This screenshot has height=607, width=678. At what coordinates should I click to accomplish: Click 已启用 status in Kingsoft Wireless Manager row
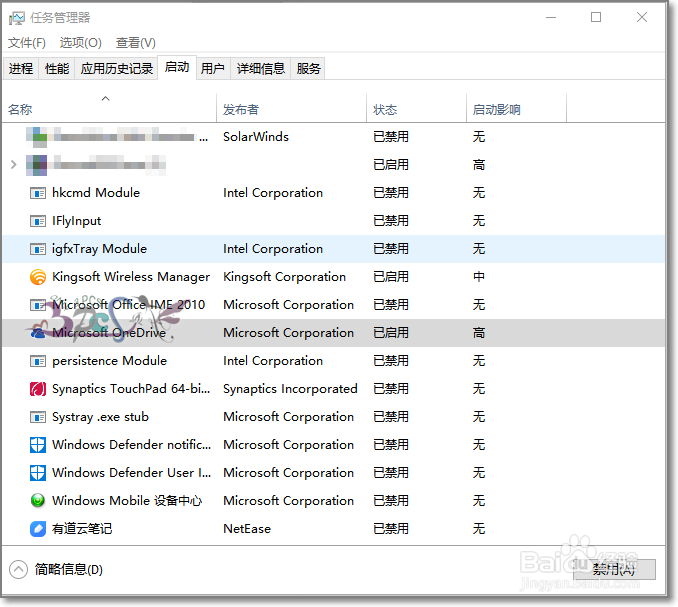(391, 277)
